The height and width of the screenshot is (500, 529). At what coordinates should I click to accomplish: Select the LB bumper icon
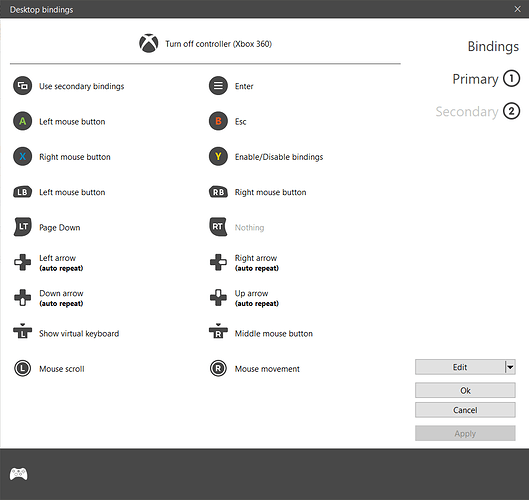[x=23, y=192]
